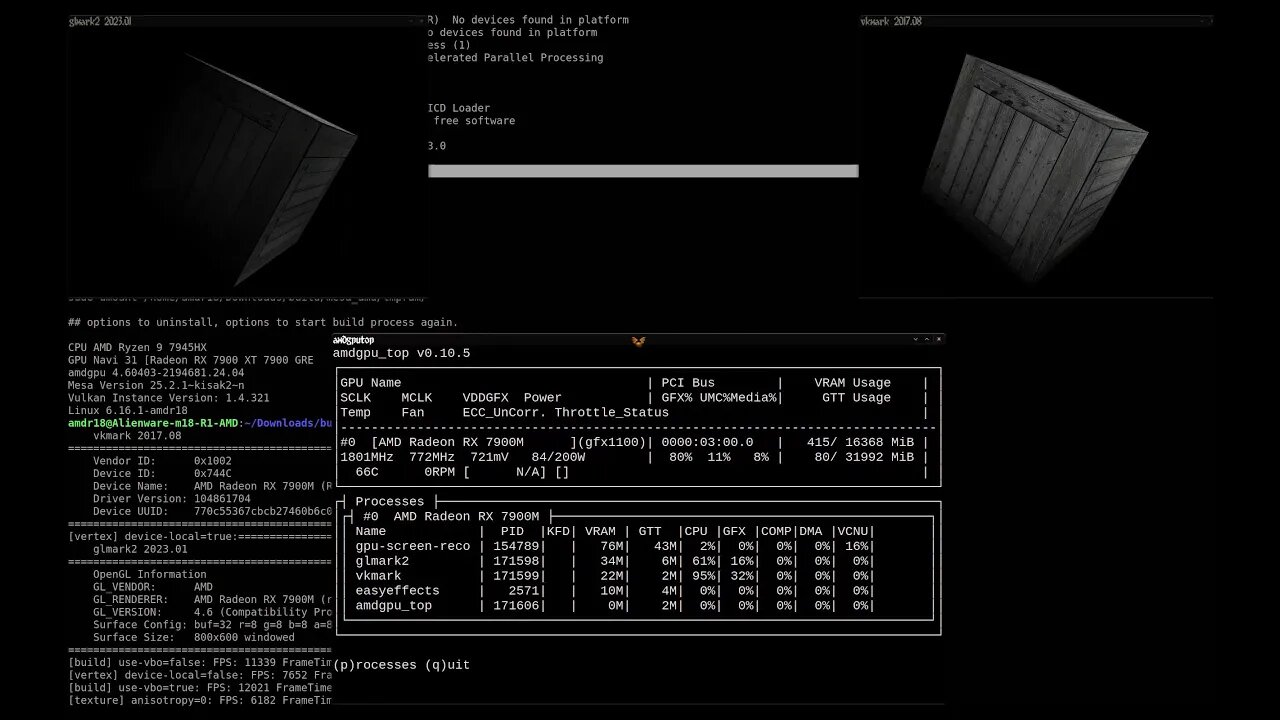Click the '66C' temperature value
This screenshot has width=1280, height=720.
367,472
